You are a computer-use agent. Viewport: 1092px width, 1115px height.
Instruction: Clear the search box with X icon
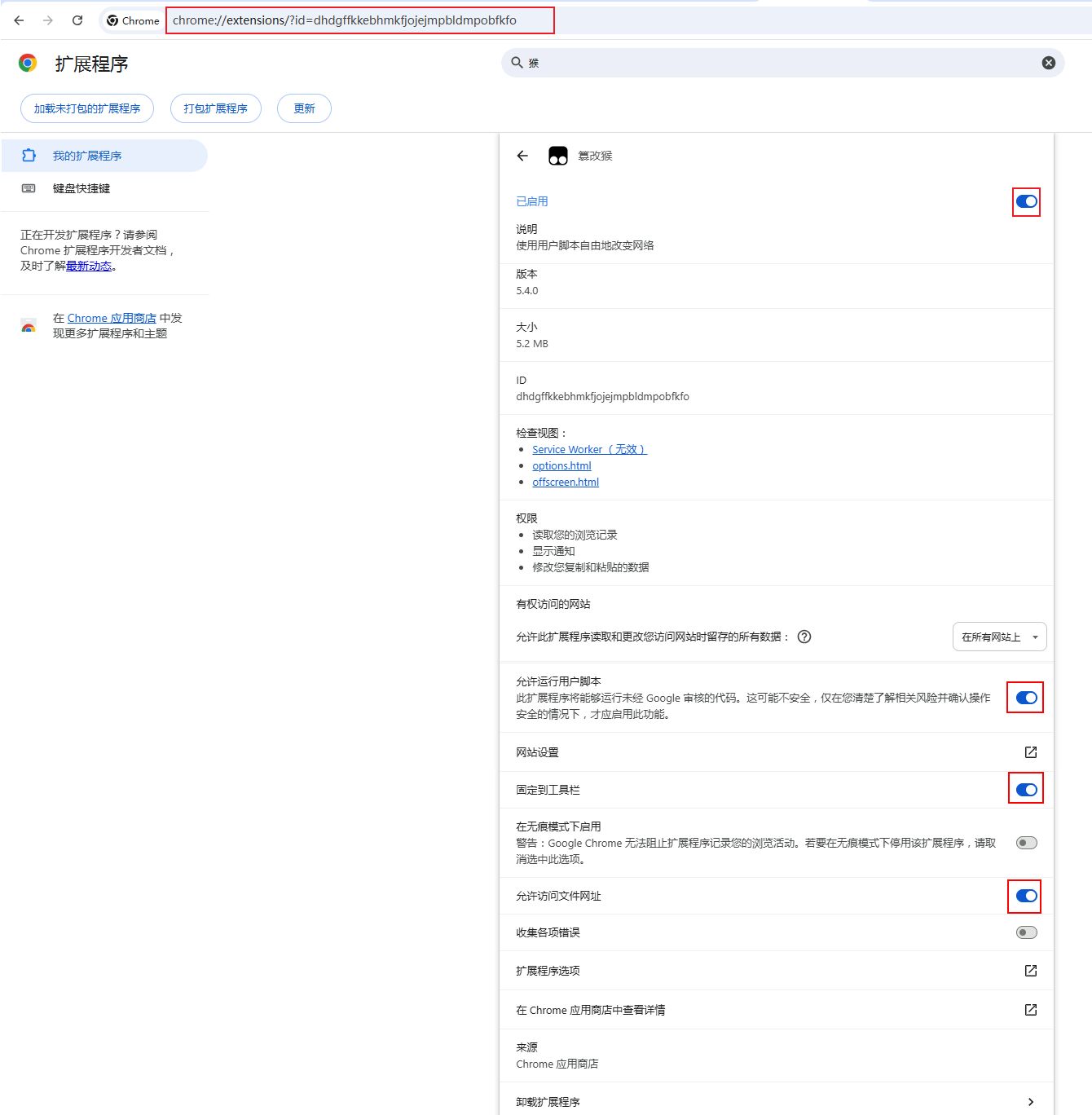(1048, 63)
